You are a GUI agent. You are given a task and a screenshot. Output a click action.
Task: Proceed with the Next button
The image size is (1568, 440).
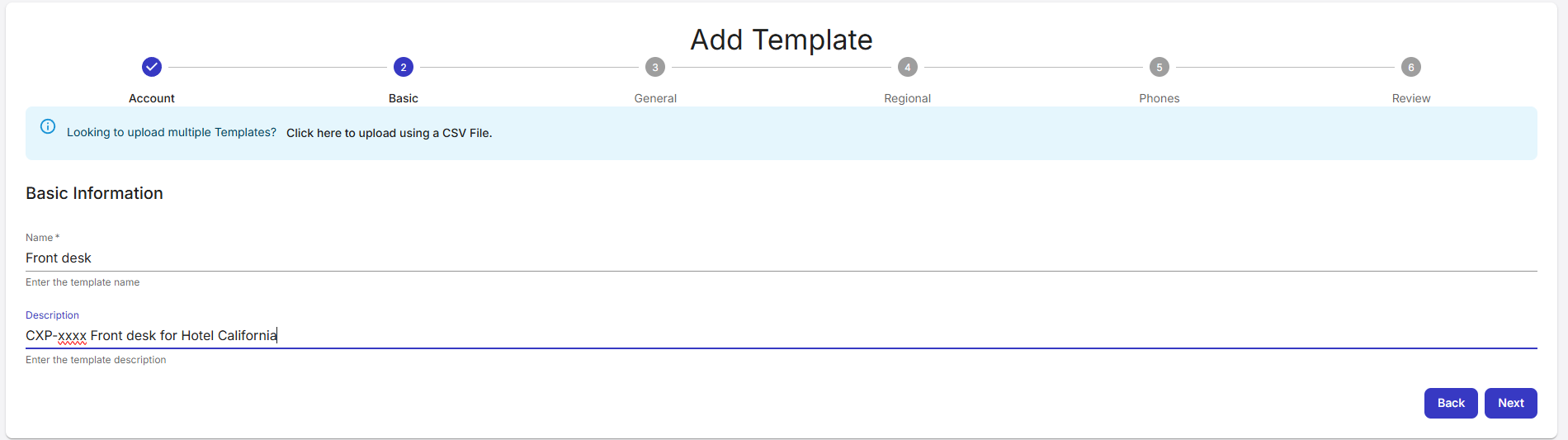pos(1510,403)
